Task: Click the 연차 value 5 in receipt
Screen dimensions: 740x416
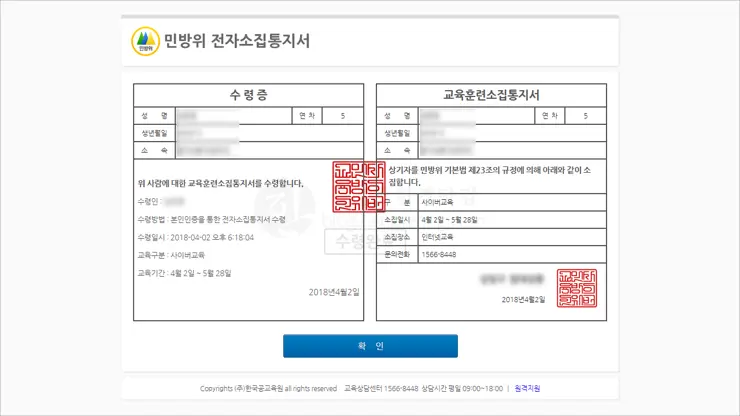Action: [343, 116]
